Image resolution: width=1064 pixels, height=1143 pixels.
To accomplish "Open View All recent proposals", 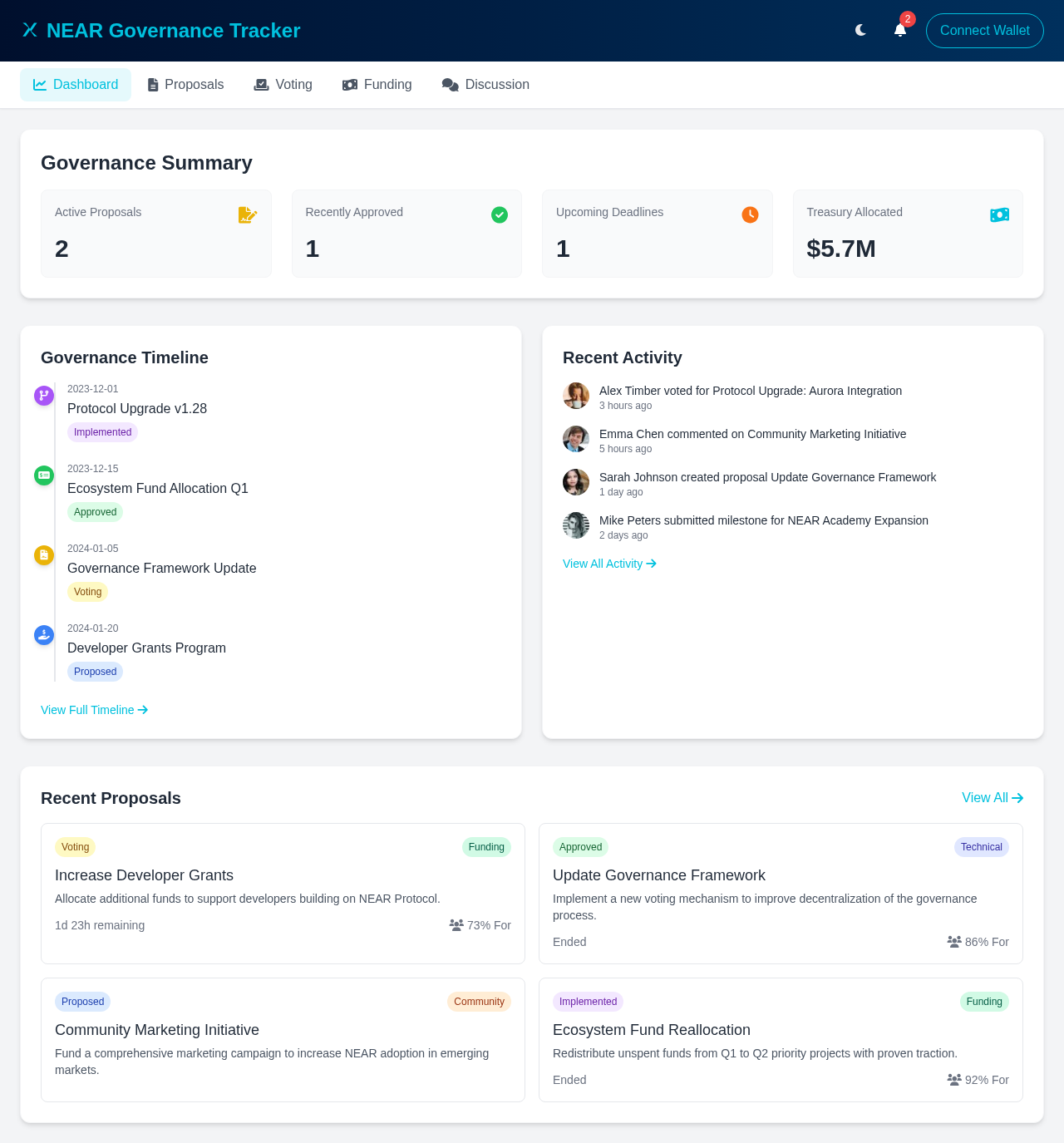I will (x=992, y=798).
